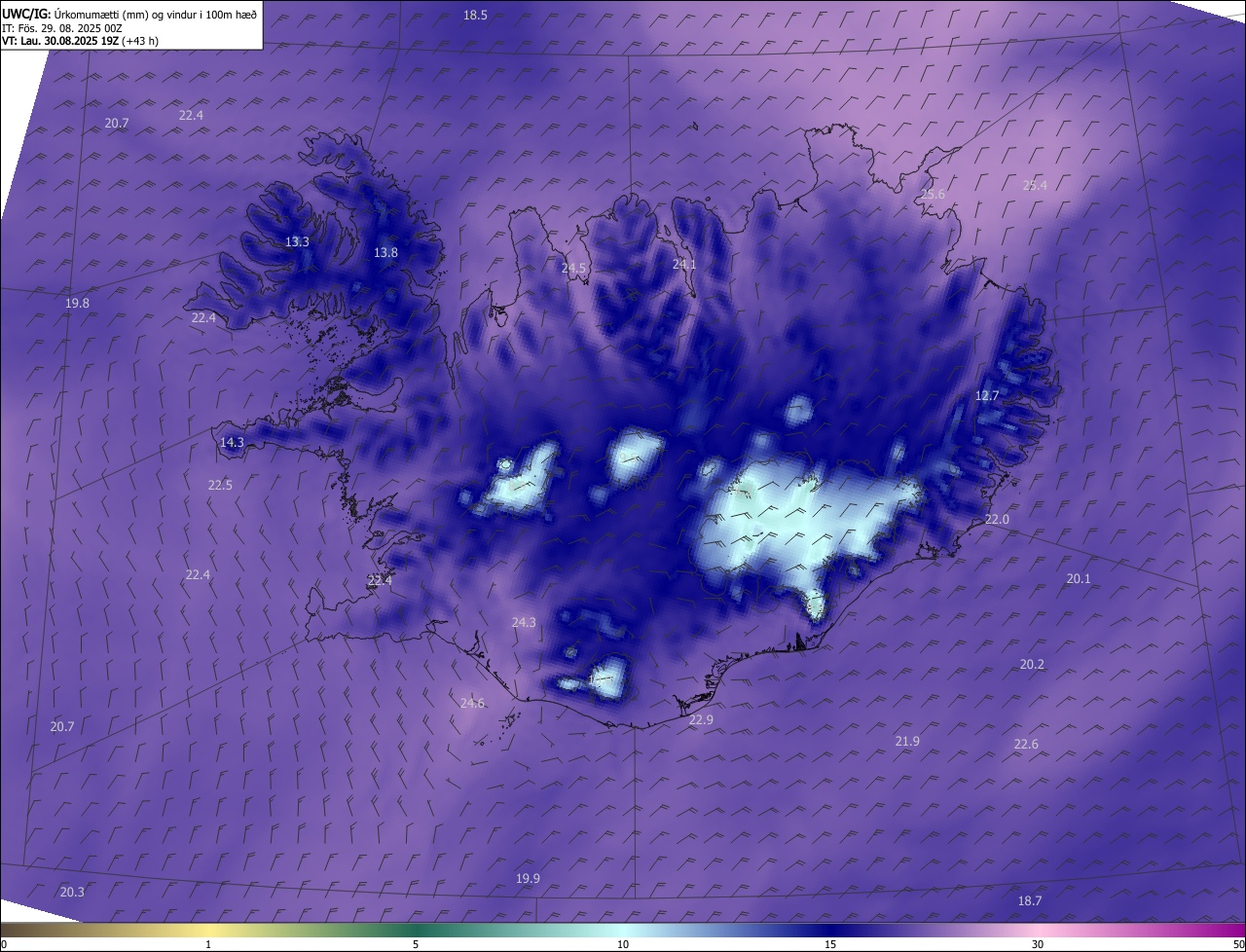Click the color scale tick label "1"
Screen dimensions: 1246x952
click(x=208, y=944)
